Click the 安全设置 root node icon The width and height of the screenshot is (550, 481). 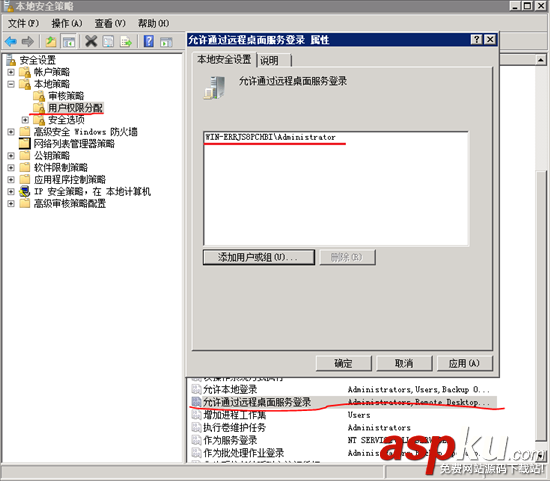11,60
